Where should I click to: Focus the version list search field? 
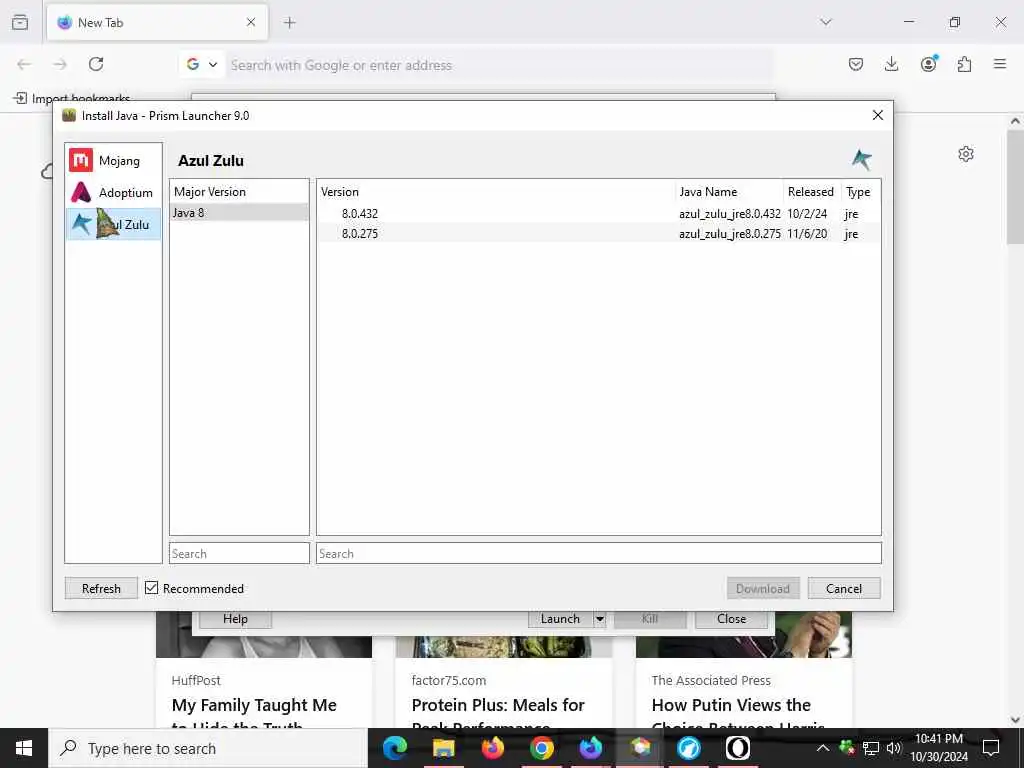(599, 553)
